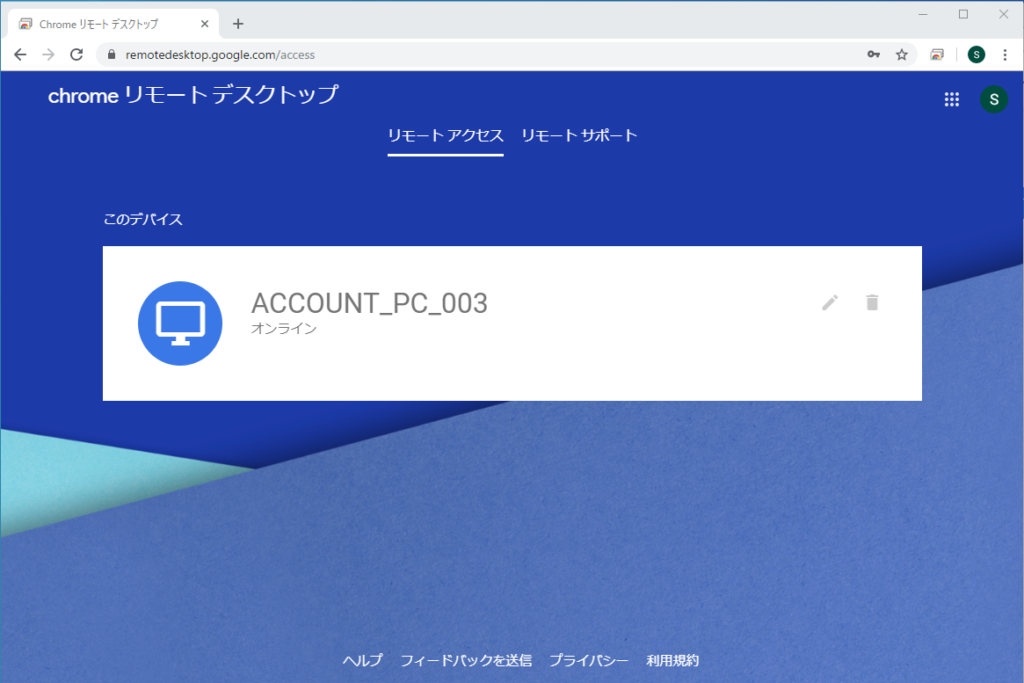Click the ACCOUNT_PC_003 device name
The width and height of the screenshot is (1024, 683).
pos(369,304)
